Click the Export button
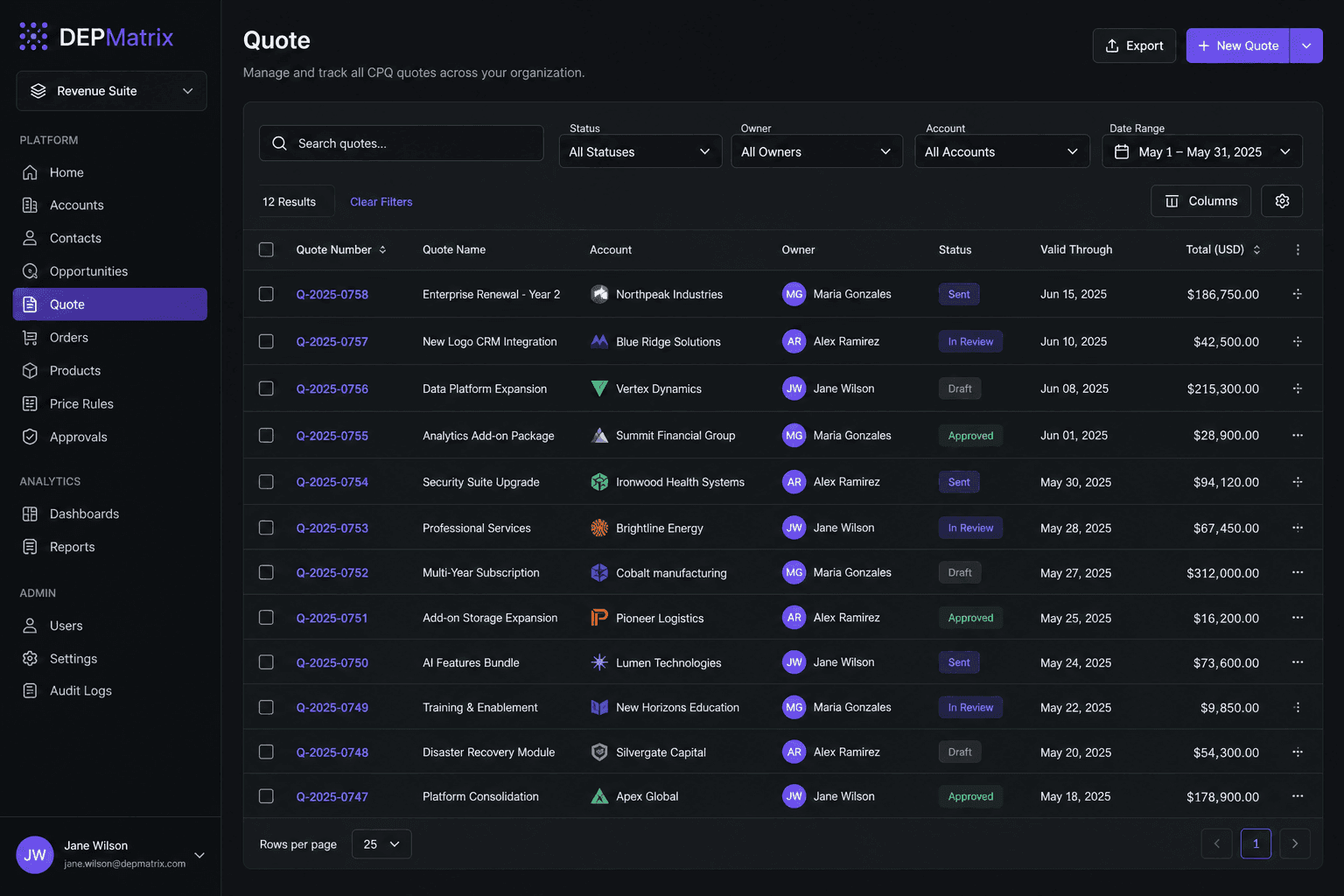The width and height of the screenshot is (1344, 896). pyautogui.click(x=1134, y=45)
